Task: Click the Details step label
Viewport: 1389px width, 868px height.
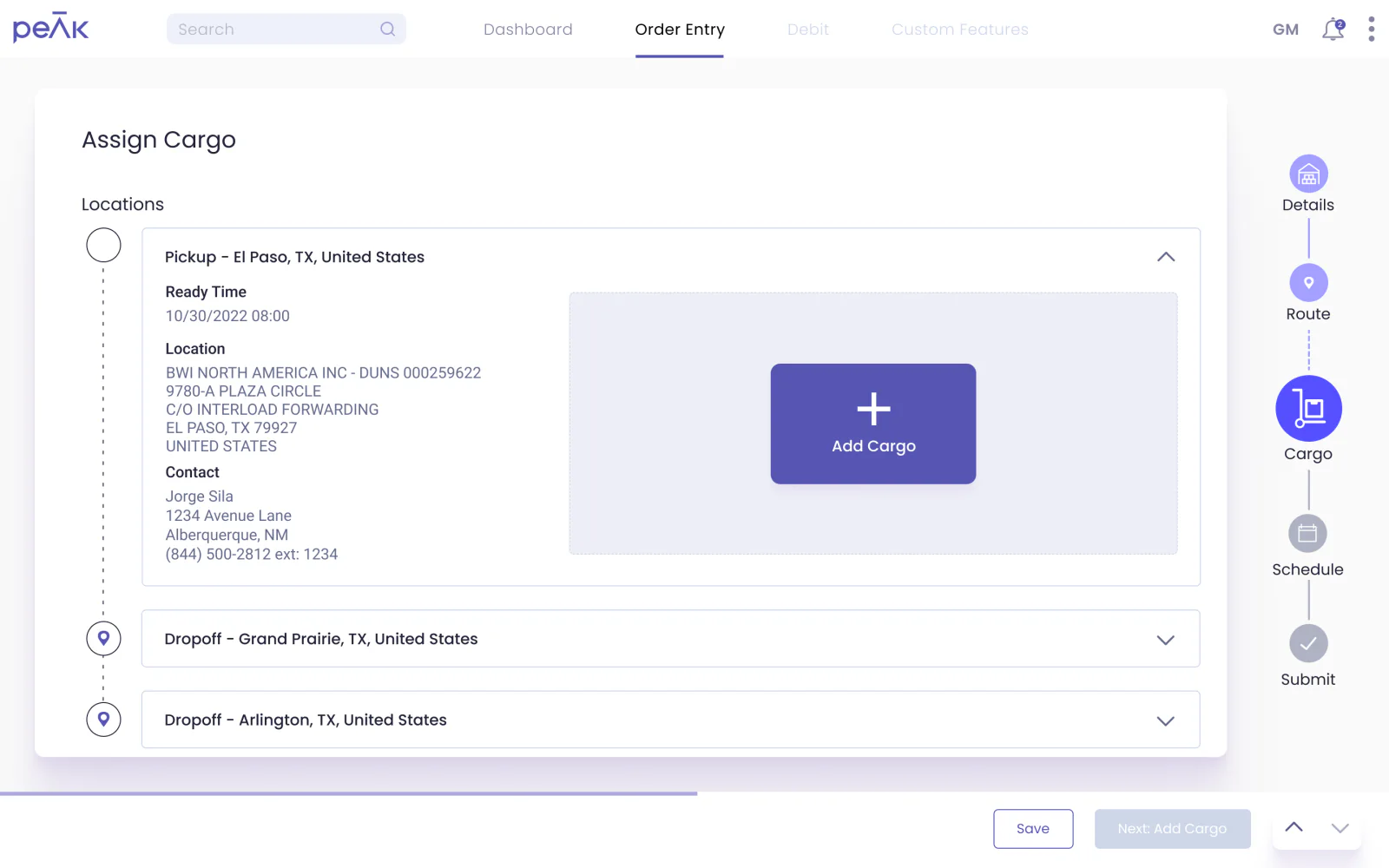Action: tap(1308, 205)
